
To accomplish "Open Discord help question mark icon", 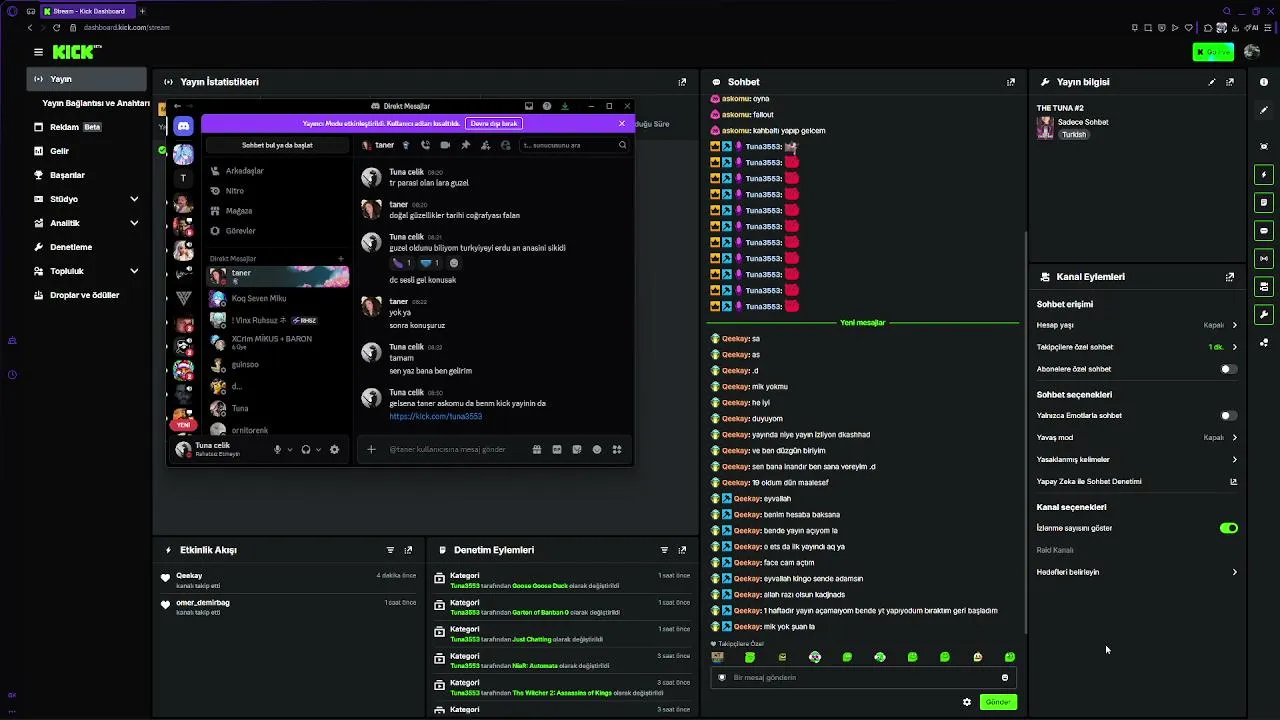I will [547, 106].
